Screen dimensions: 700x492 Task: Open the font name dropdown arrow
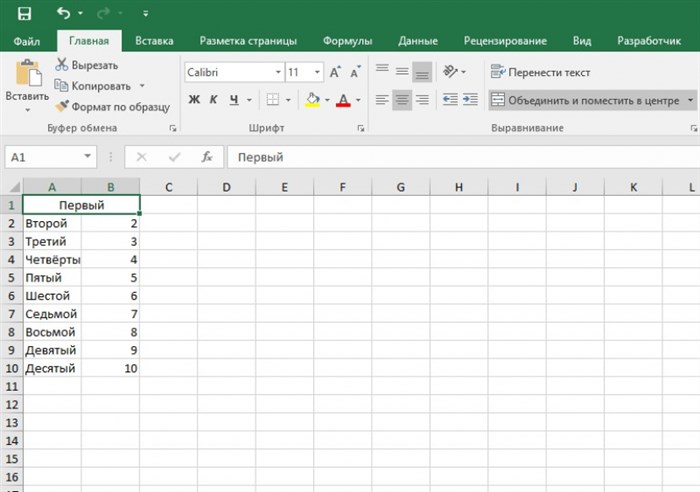pyautogui.click(x=278, y=72)
